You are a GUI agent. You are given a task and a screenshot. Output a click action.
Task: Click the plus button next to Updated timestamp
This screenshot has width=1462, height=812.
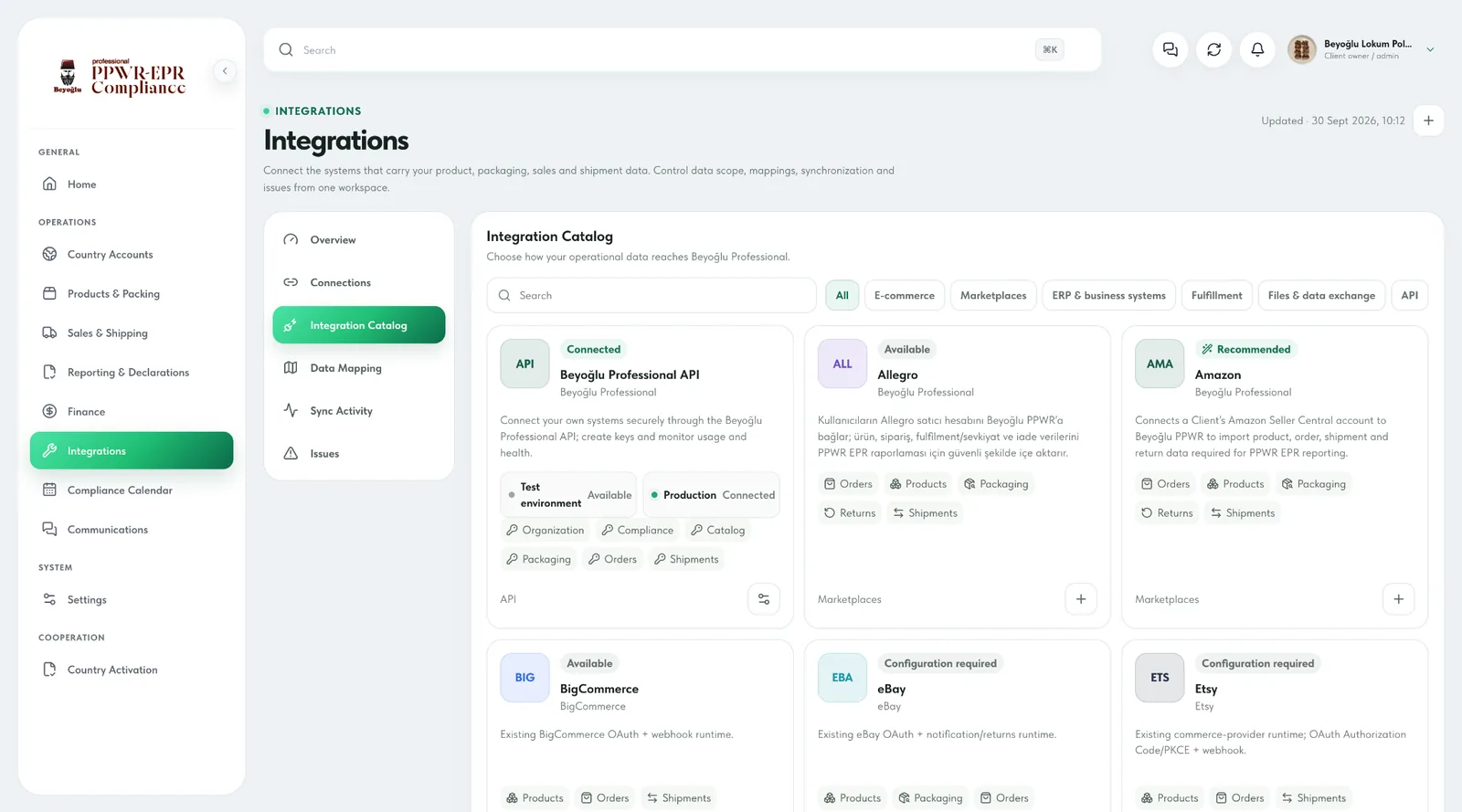1428,121
